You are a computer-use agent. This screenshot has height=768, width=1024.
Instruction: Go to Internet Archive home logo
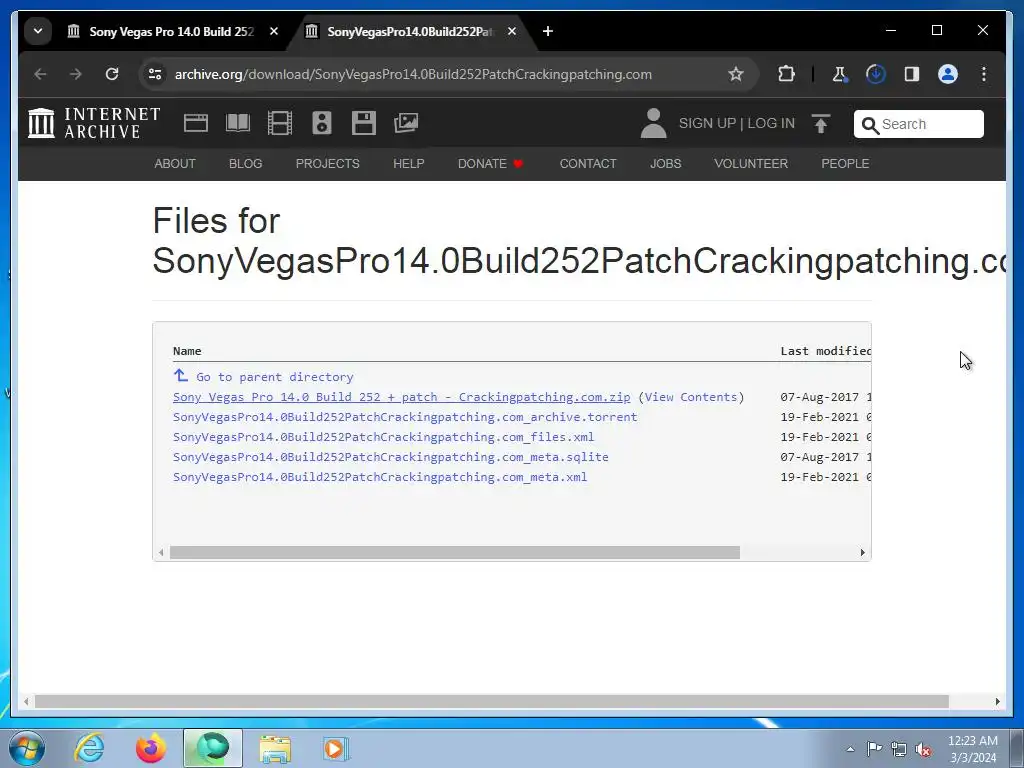pos(94,123)
